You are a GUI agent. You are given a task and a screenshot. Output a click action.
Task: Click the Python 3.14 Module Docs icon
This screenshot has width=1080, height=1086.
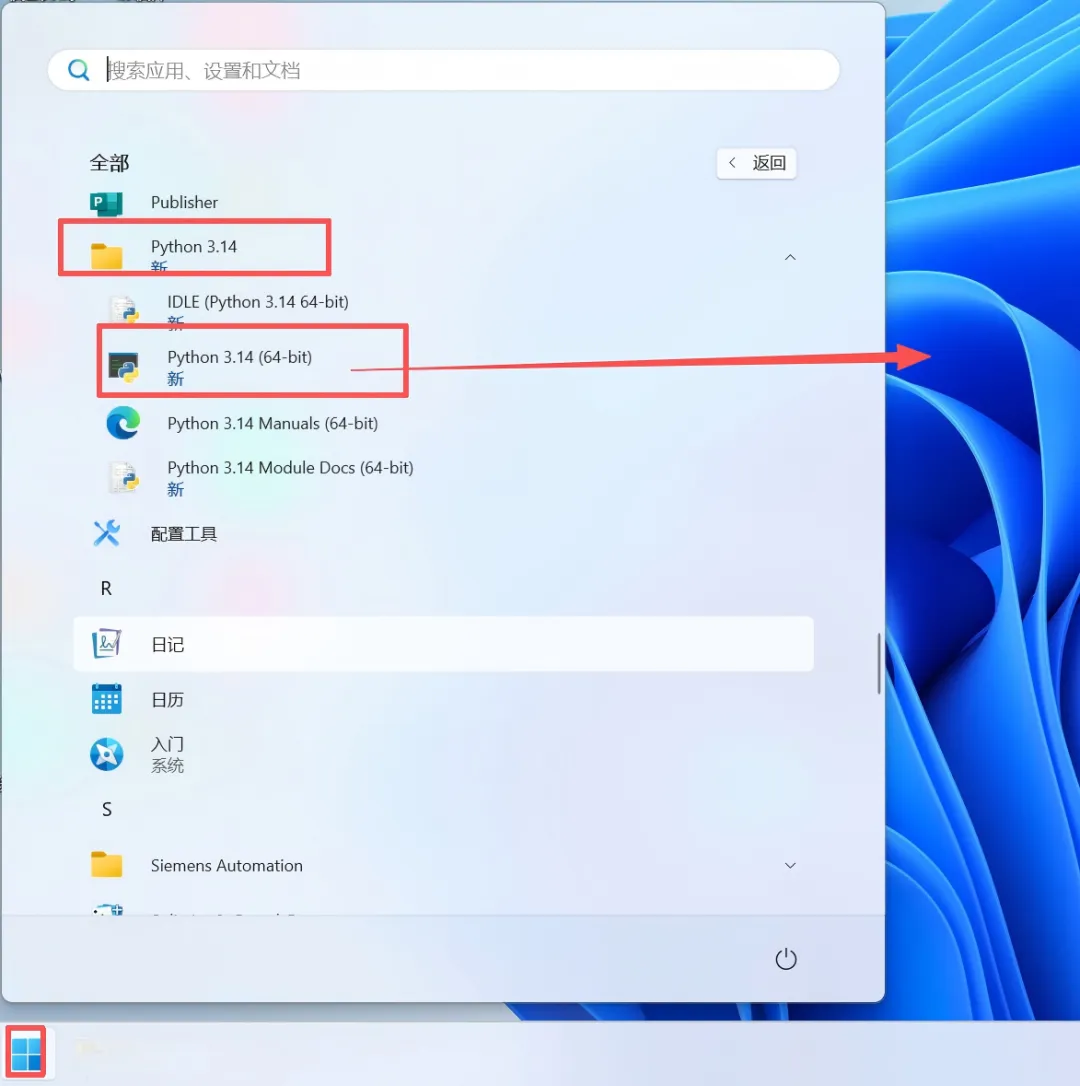point(124,478)
